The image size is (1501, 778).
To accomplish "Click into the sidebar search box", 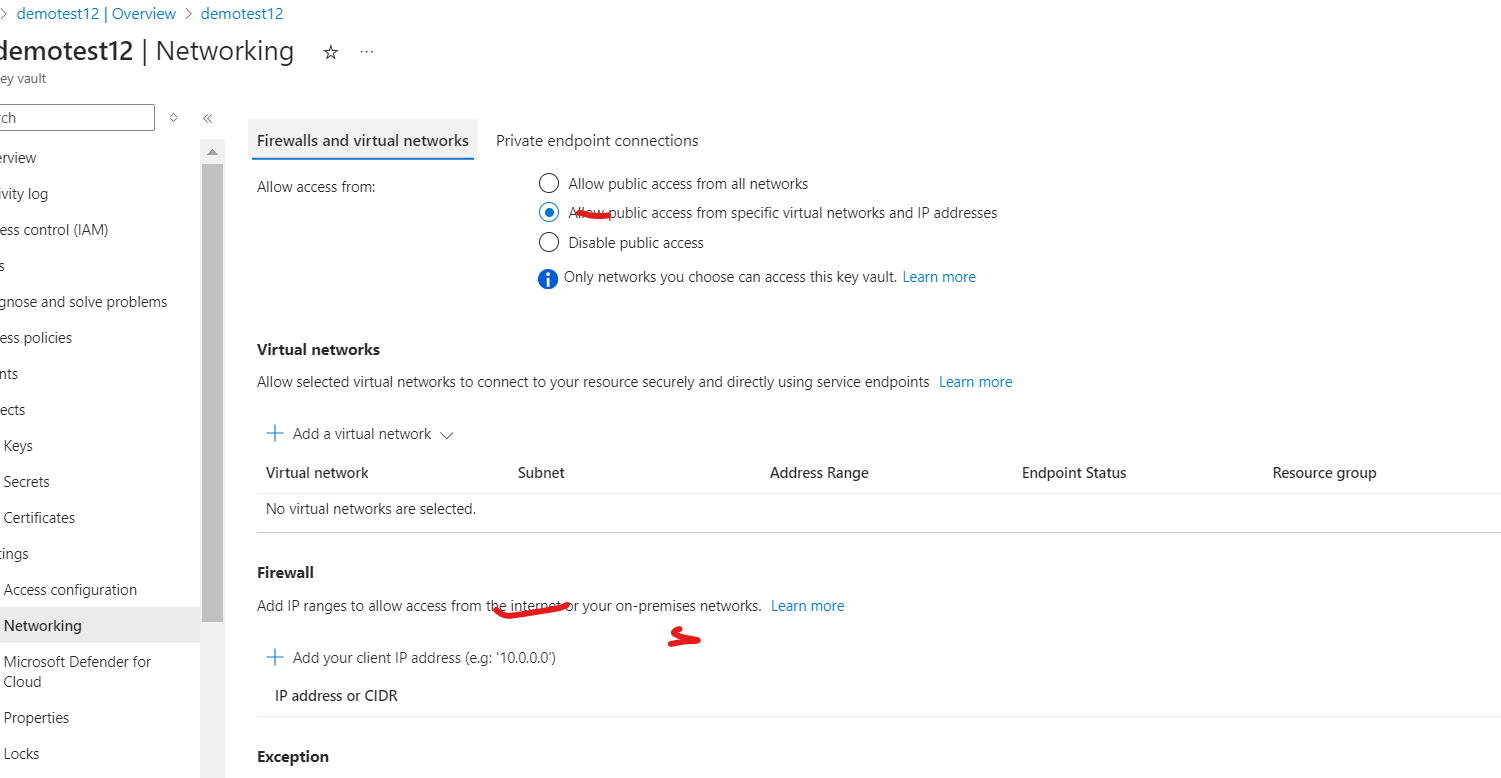I will tap(77, 117).
